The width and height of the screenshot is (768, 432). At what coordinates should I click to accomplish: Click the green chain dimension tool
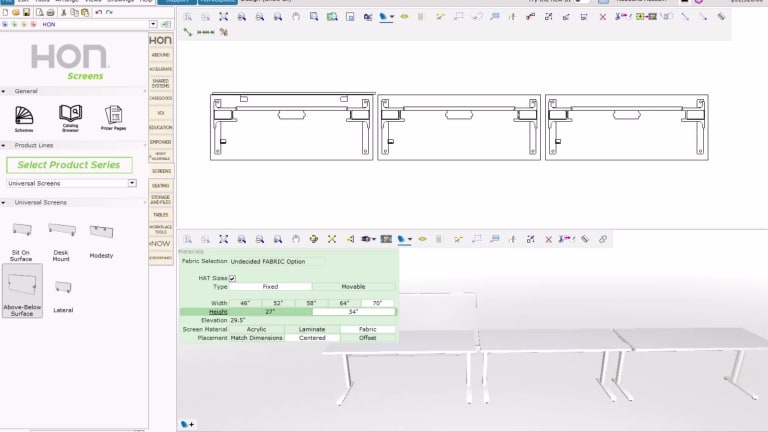[x=205, y=32]
